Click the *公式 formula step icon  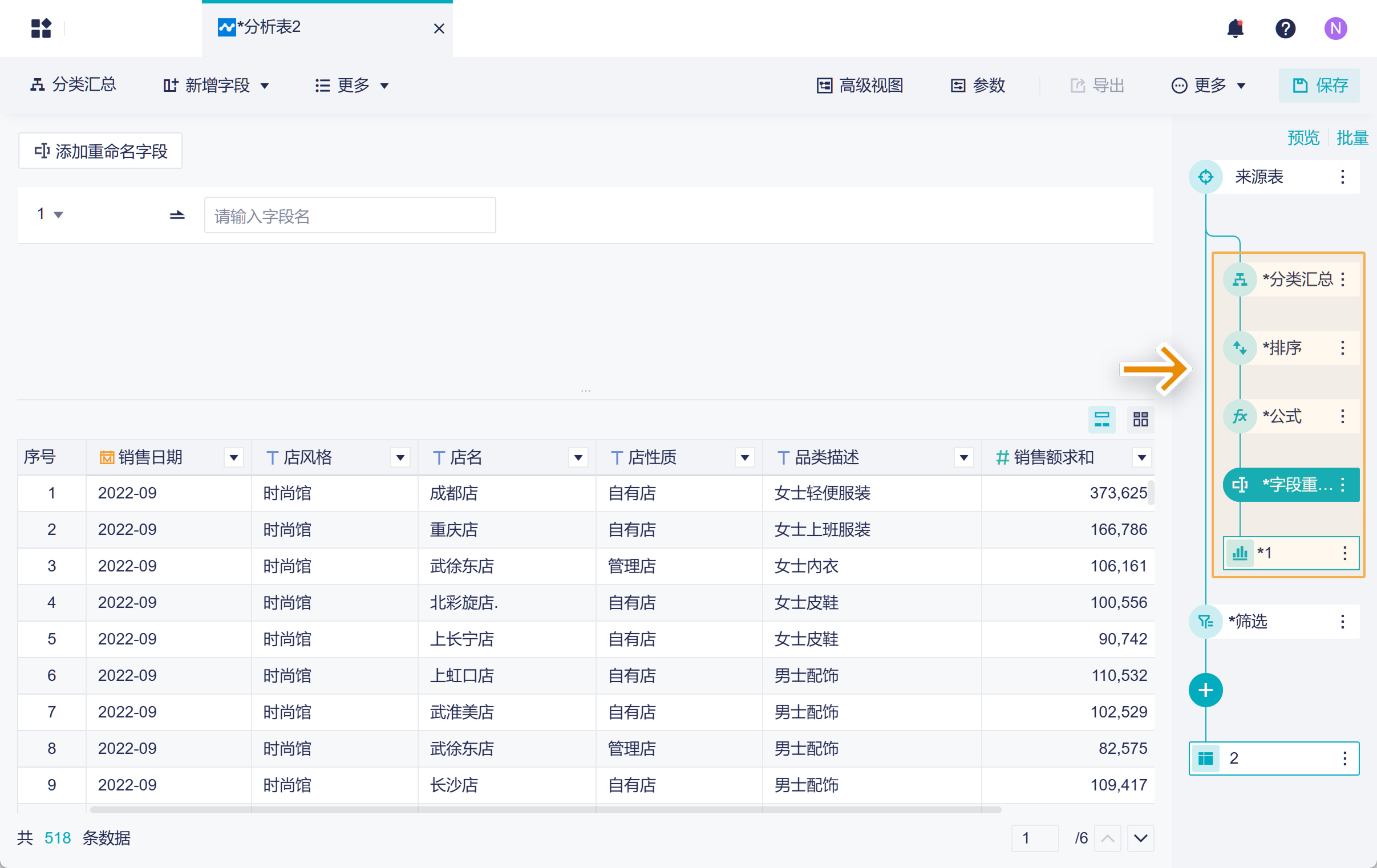[x=1239, y=416]
